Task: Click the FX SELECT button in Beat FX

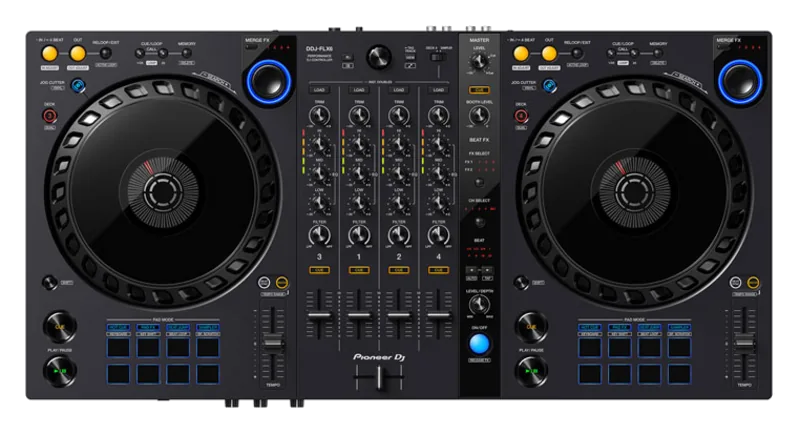Action: point(479,182)
